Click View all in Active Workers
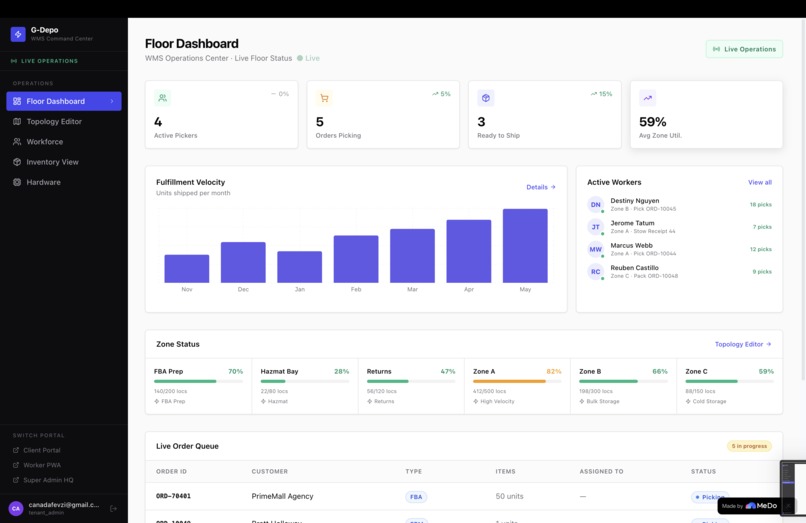 (760, 182)
